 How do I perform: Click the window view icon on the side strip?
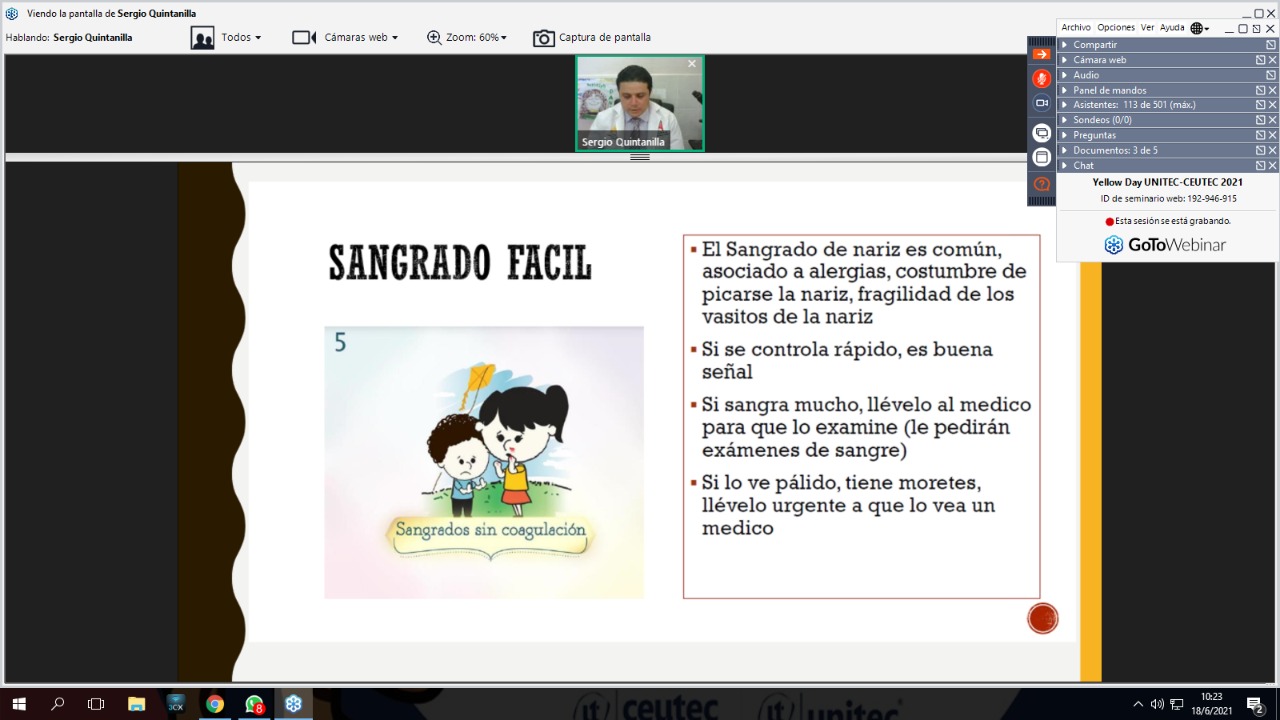tap(1041, 157)
